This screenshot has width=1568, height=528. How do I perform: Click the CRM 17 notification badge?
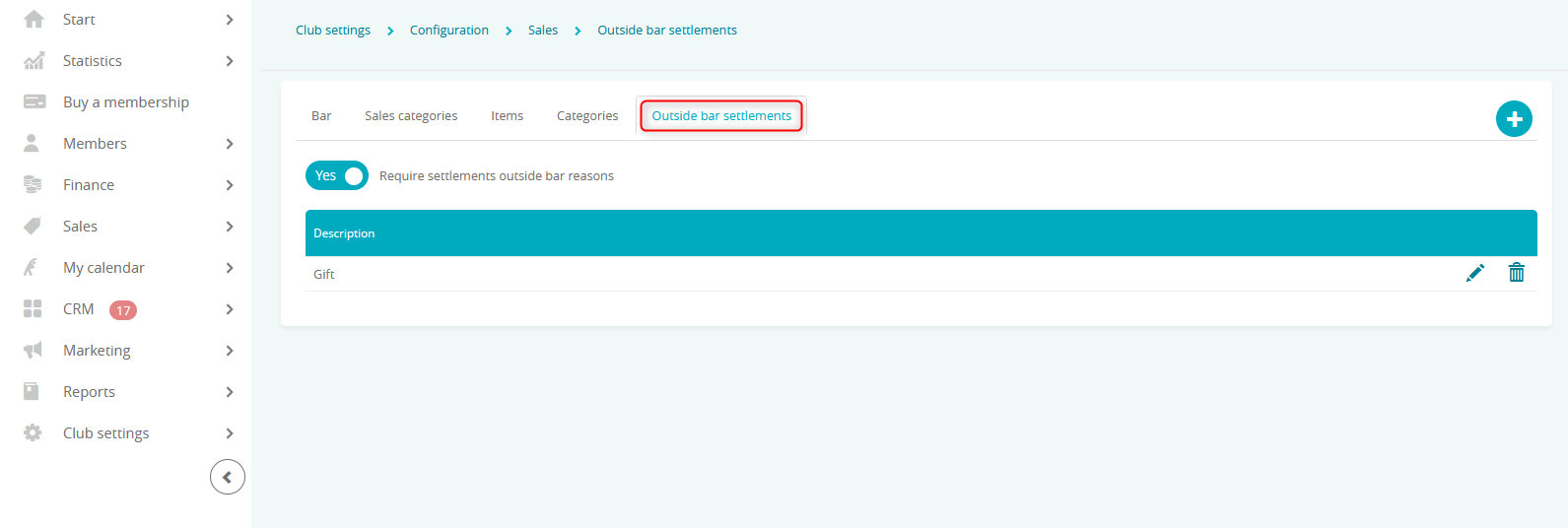[x=123, y=310]
